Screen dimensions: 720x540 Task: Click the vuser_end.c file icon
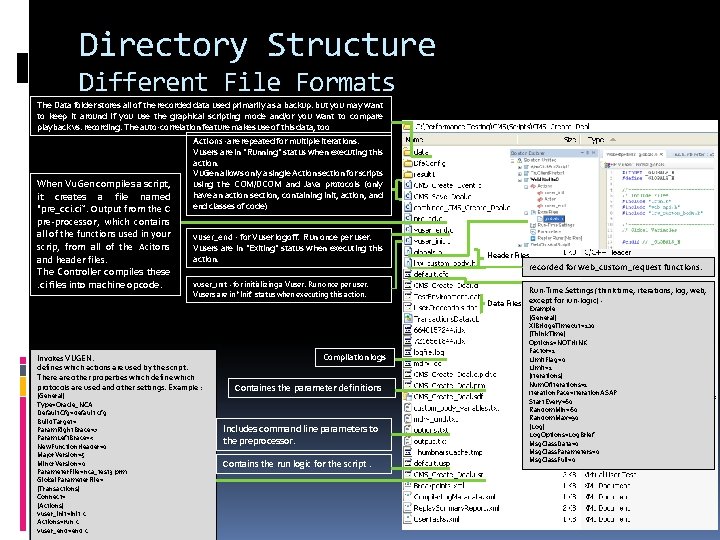[407, 230]
